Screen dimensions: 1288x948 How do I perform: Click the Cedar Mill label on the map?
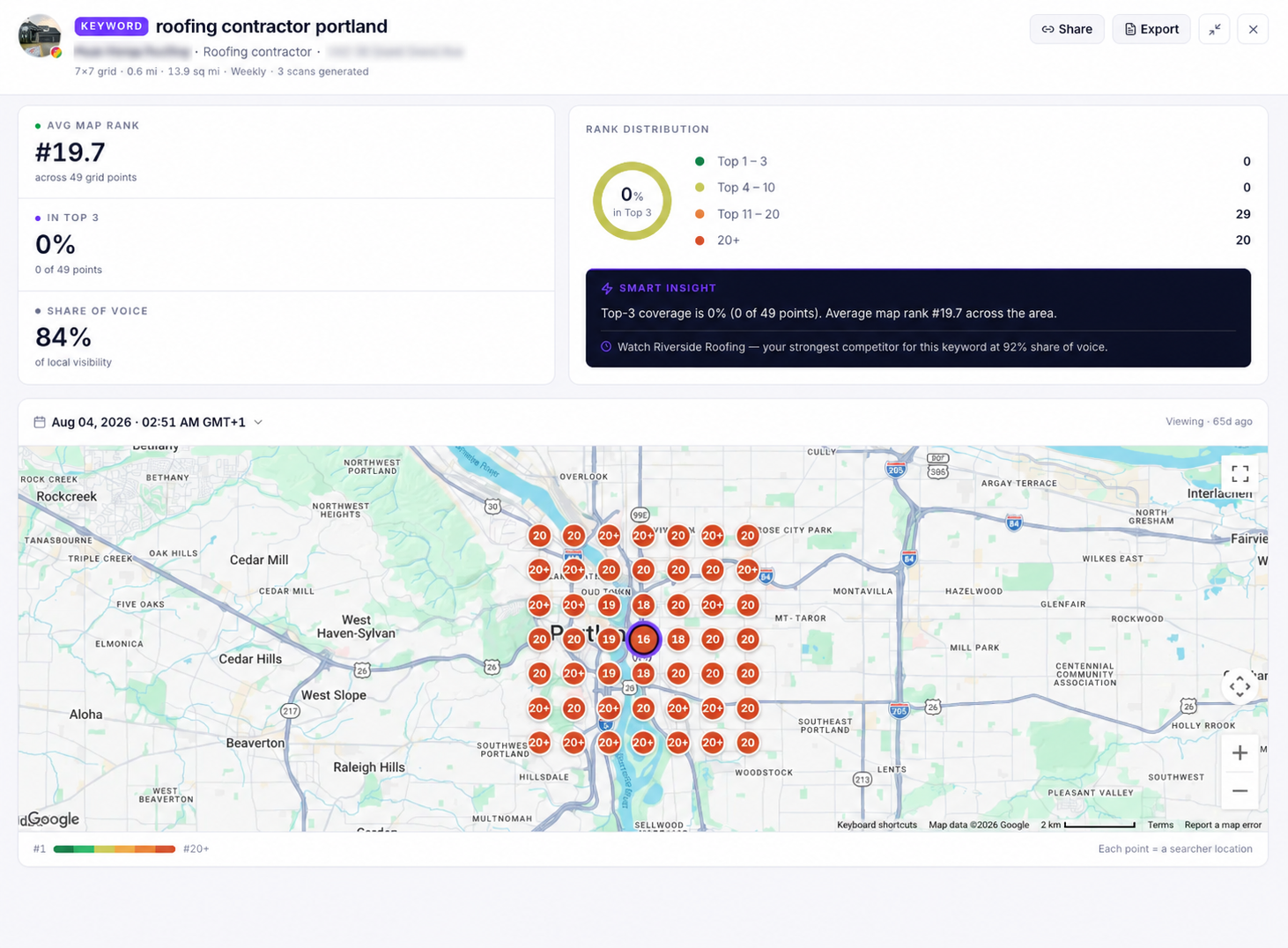pos(259,559)
